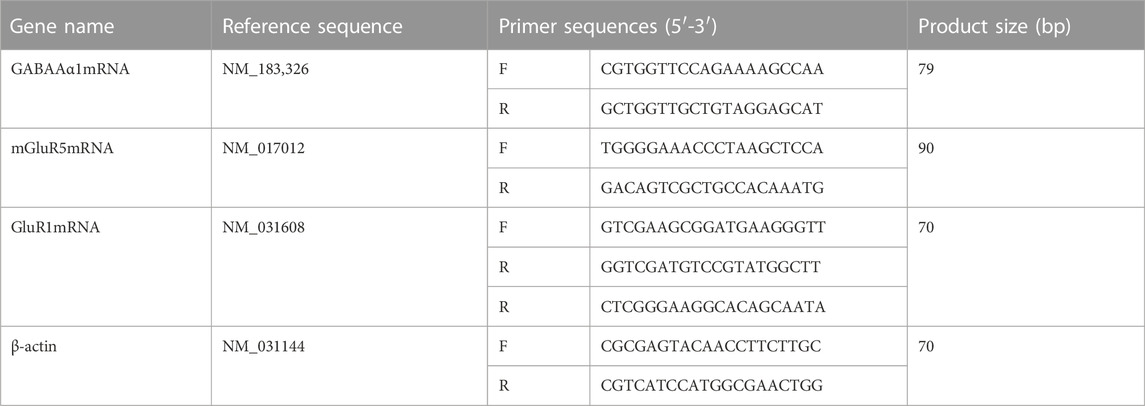Viewport: 1145px width, 406px height.
Task: Click the GTCGAAGCGGATGAAGGGTT primer sequence
Action: 693,228
